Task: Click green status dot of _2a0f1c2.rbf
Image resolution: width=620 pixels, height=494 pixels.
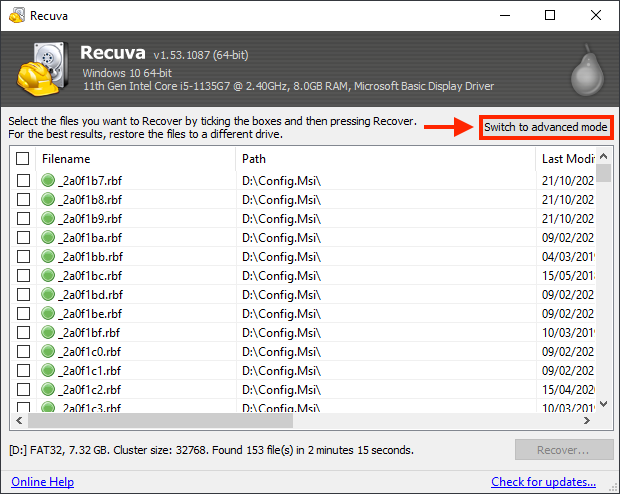Action: click(x=48, y=389)
